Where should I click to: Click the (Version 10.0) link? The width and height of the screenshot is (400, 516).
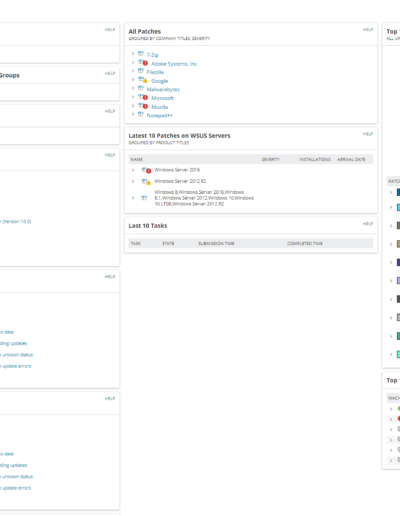[17, 221]
